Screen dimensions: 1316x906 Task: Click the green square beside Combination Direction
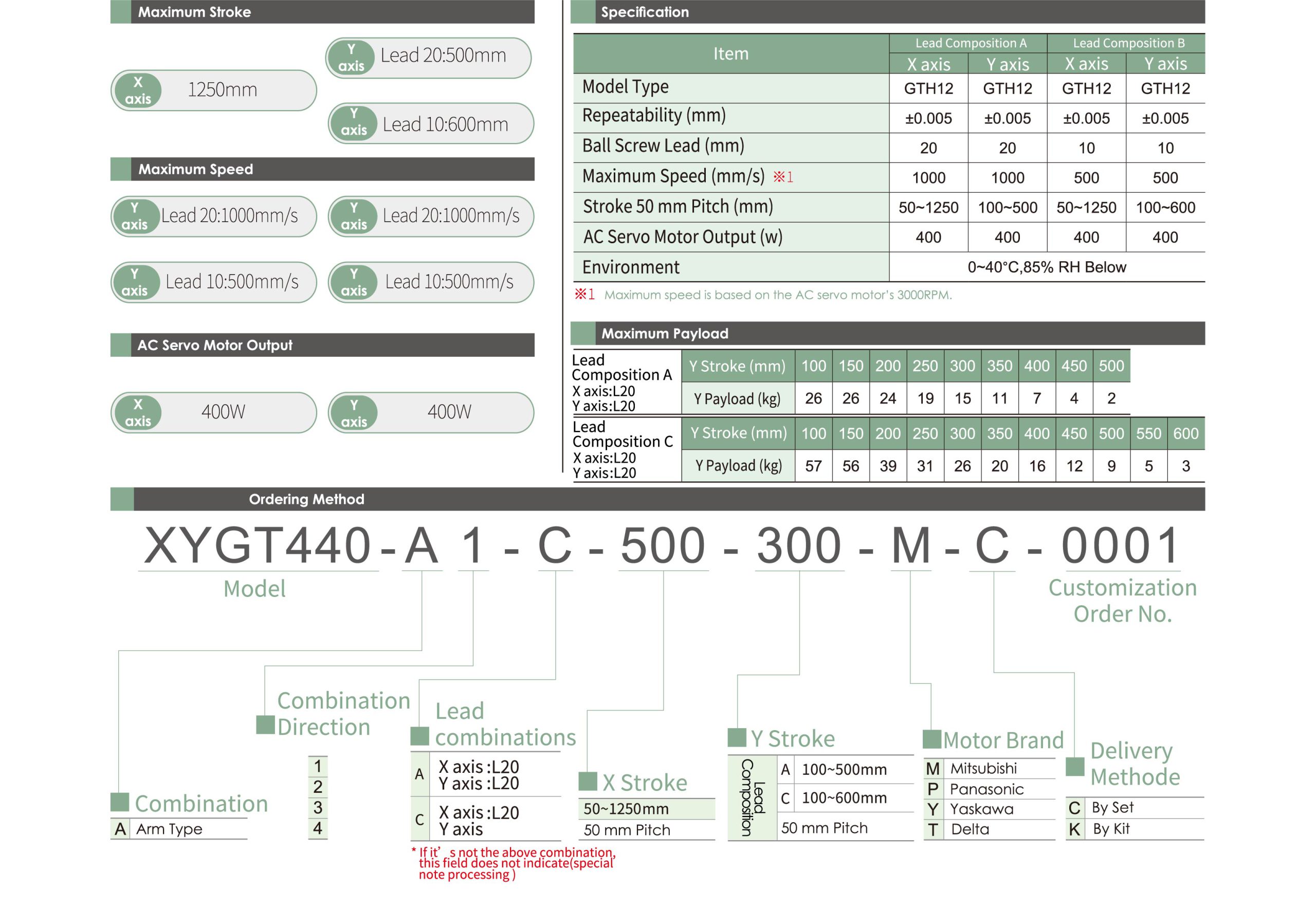[x=265, y=724]
